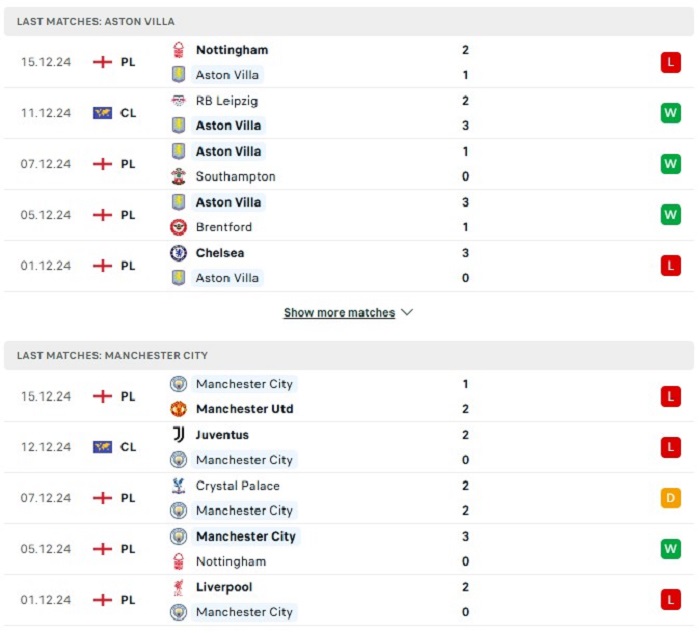Click the Brentford bee logo
Image resolution: width=700 pixels, height=633 pixels.
coord(179,227)
